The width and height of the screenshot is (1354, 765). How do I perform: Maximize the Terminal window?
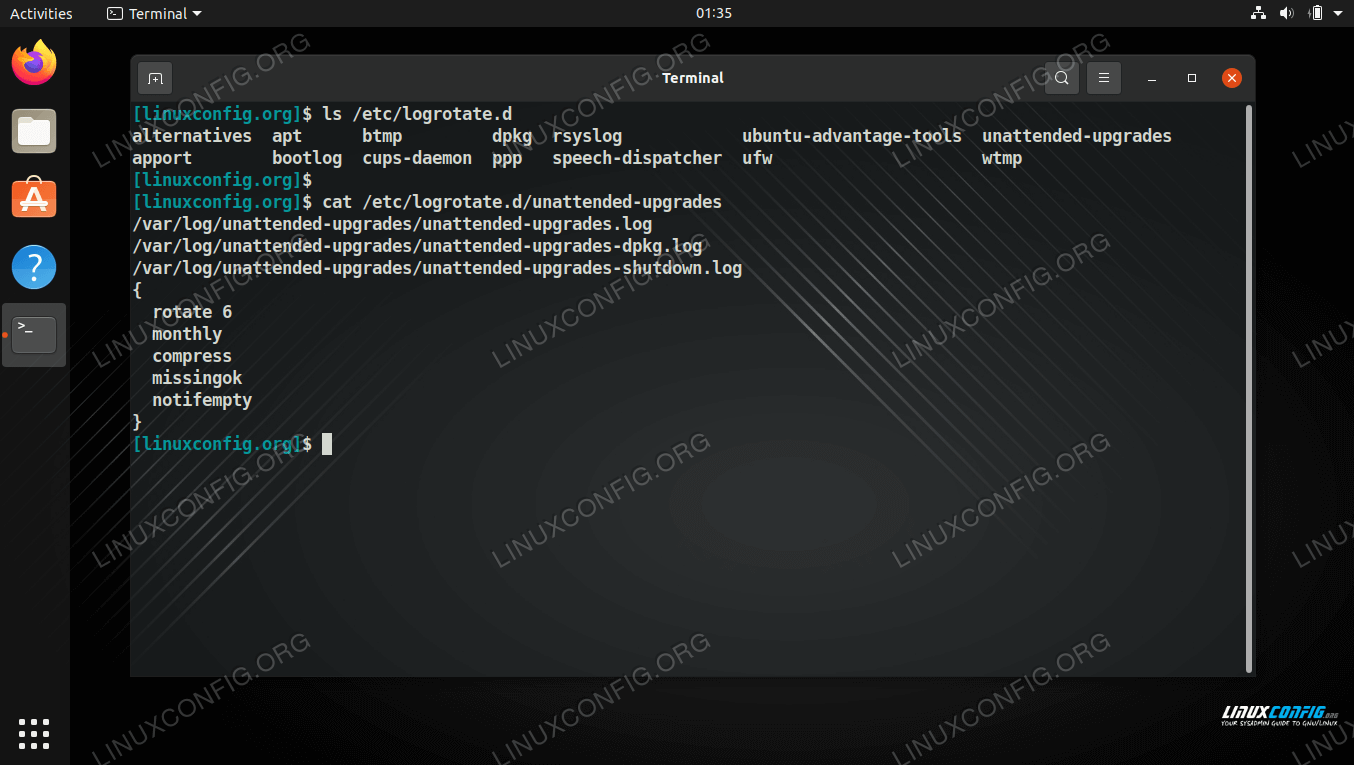pos(1192,78)
